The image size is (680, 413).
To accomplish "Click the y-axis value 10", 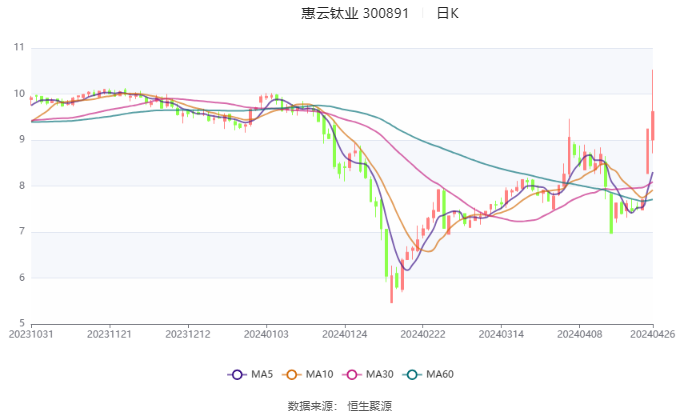I will coord(19,94).
